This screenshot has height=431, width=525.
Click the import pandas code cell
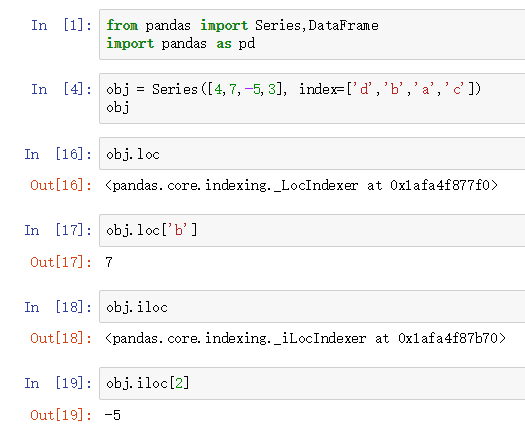pyautogui.click(x=312, y=34)
